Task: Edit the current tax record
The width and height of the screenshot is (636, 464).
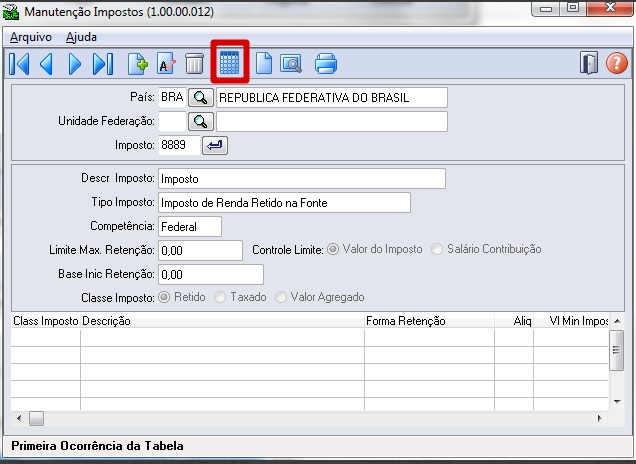Action: click(x=166, y=64)
